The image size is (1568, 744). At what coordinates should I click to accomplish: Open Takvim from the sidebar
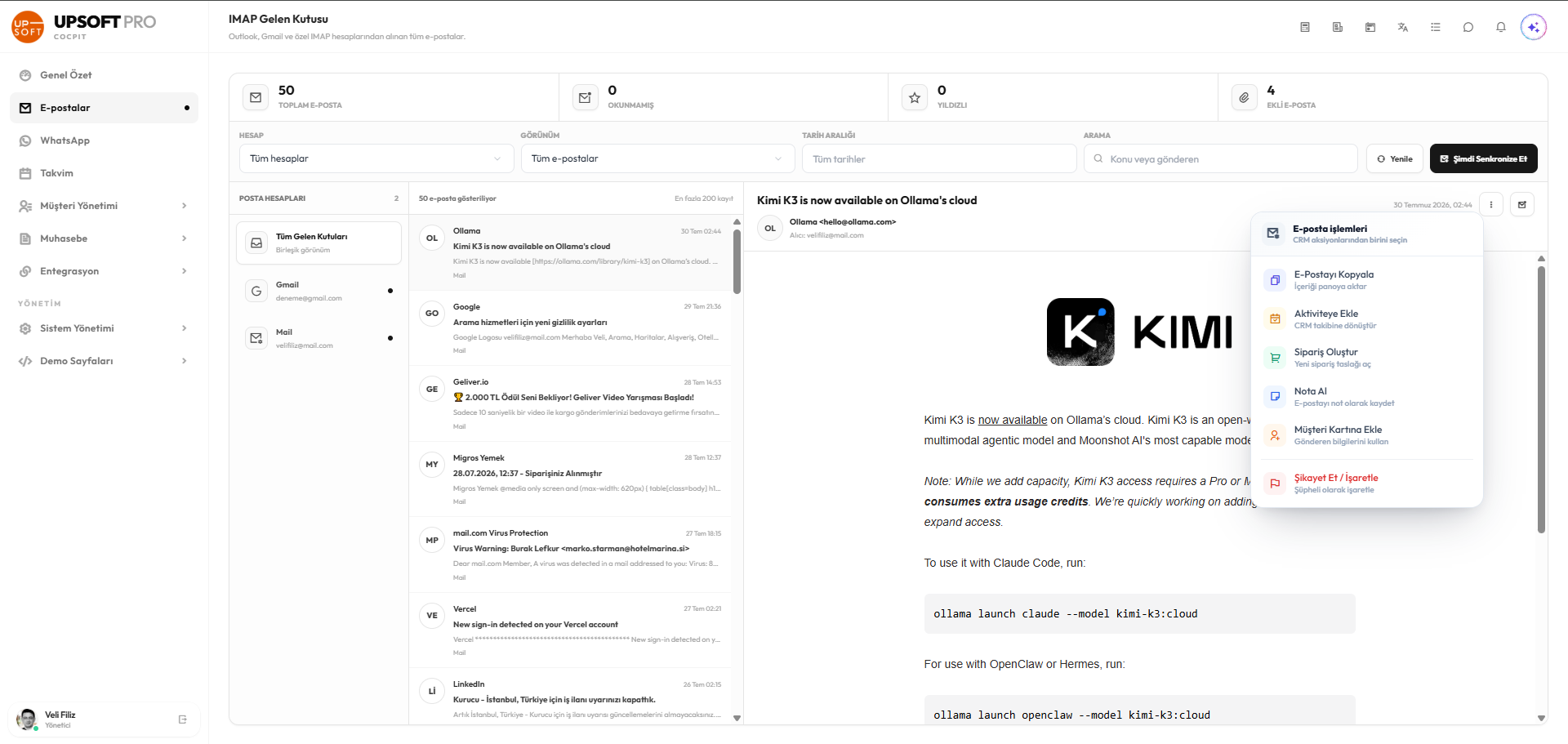(x=104, y=173)
